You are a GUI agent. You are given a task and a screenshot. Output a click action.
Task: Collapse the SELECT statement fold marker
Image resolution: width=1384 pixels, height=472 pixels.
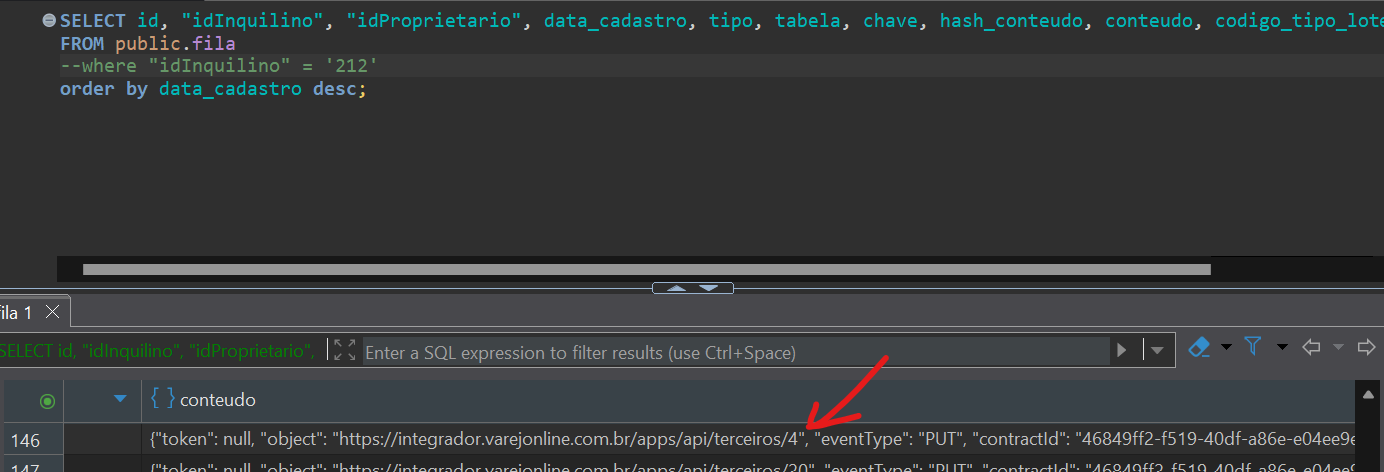(x=48, y=20)
